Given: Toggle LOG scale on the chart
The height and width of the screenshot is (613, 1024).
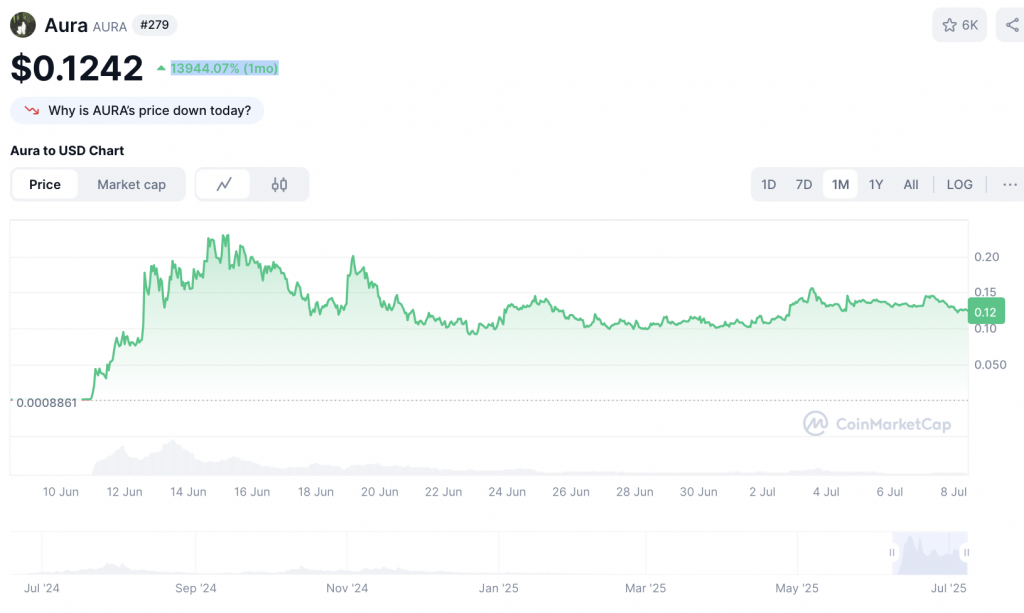Looking at the screenshot, I should 959,185.
